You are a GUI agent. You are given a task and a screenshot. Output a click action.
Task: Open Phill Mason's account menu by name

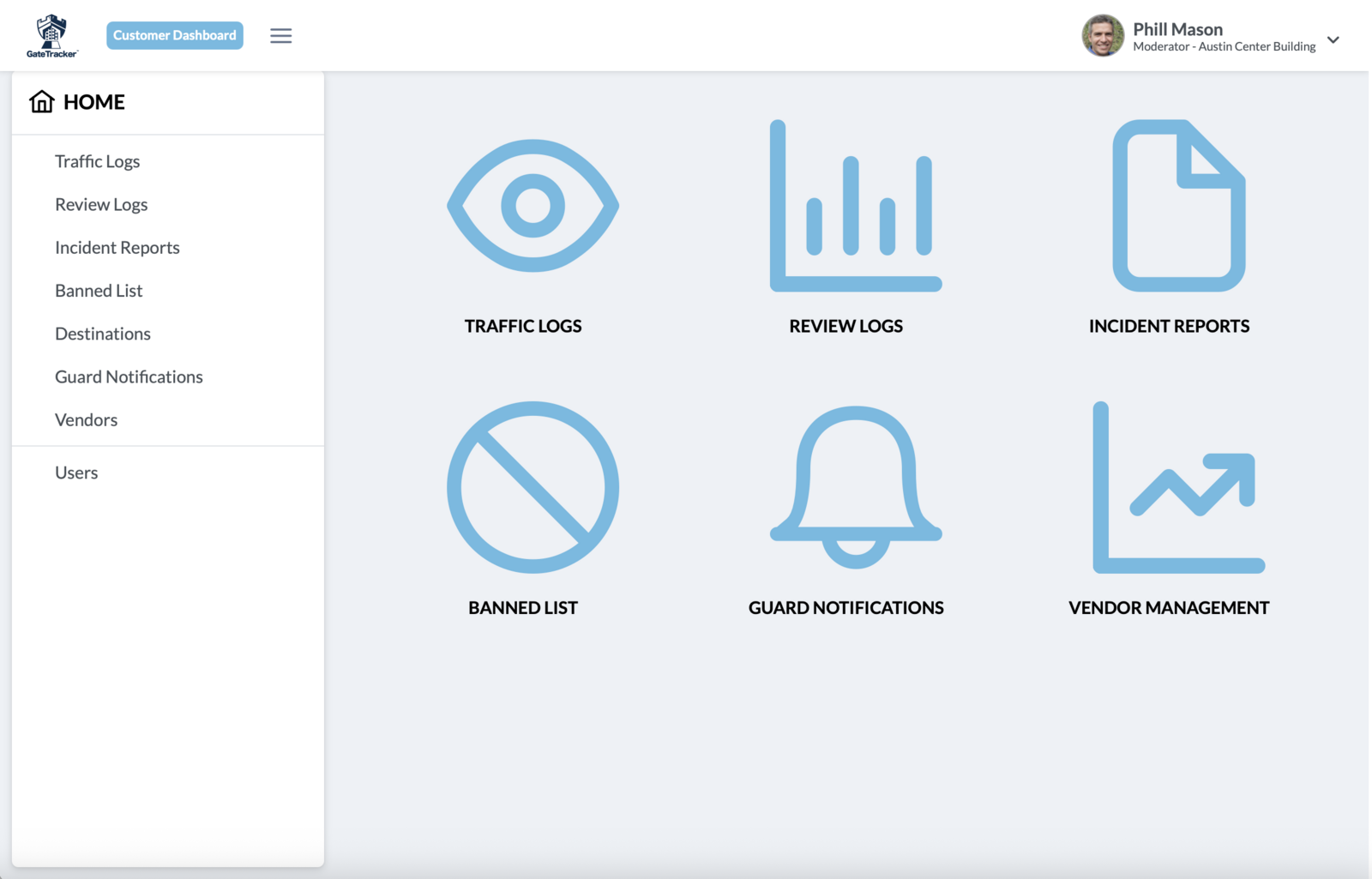click(x=1177, y=29)
